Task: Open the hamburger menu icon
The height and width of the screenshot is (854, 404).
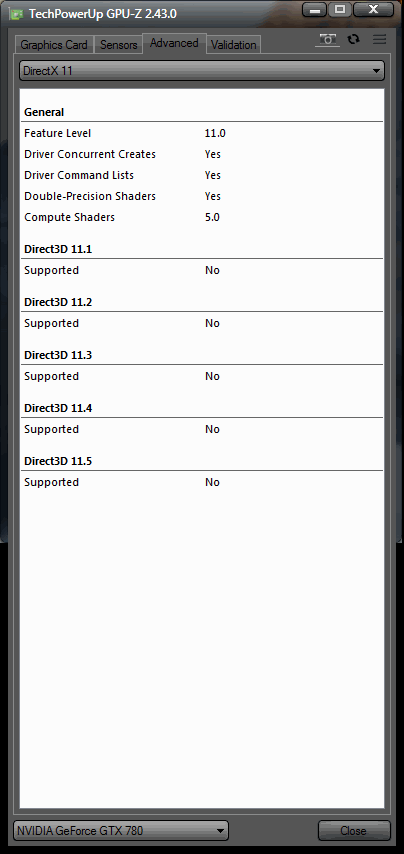Action: [x=379, y=39]
